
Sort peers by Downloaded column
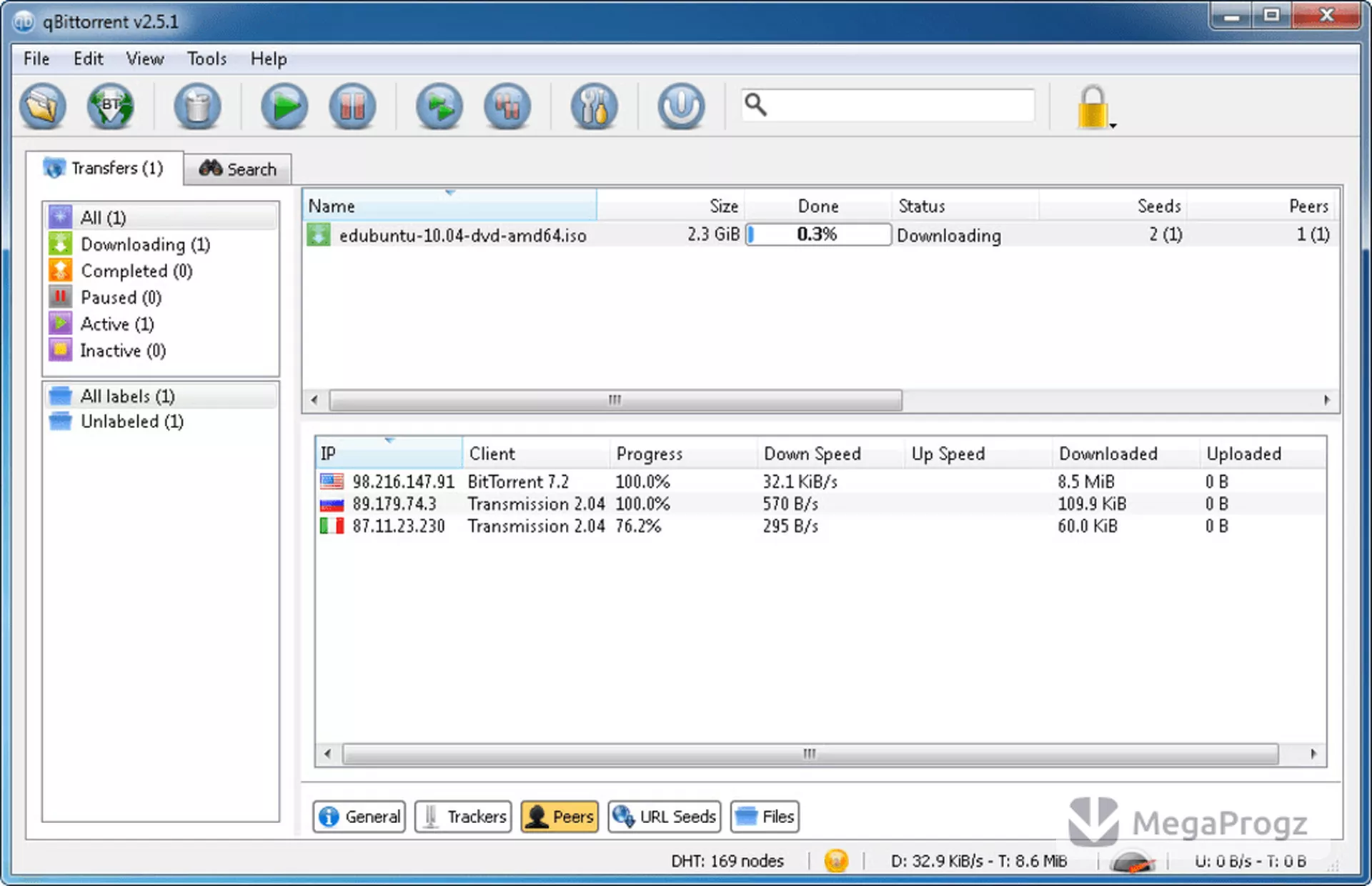click(1126, 454)
